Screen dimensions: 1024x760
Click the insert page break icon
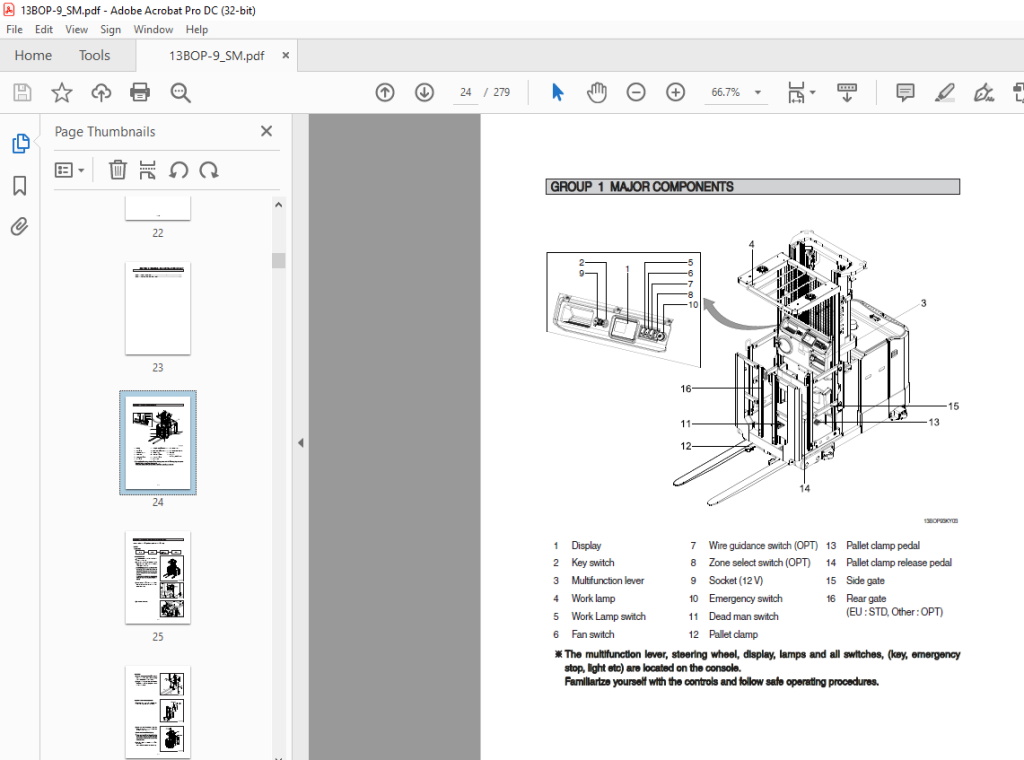click(x=148, y=170)
